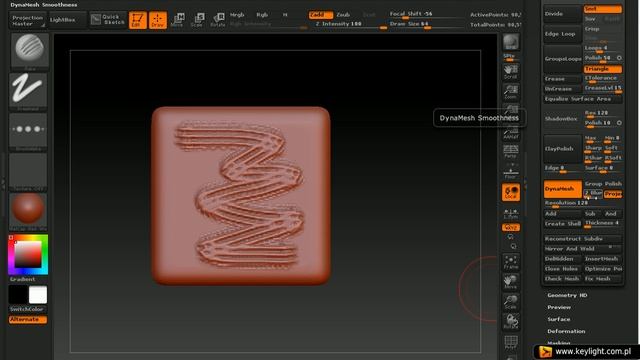The image size is (640, 360).
Task: Toggle the Floor grid icon
Action: 511,171
